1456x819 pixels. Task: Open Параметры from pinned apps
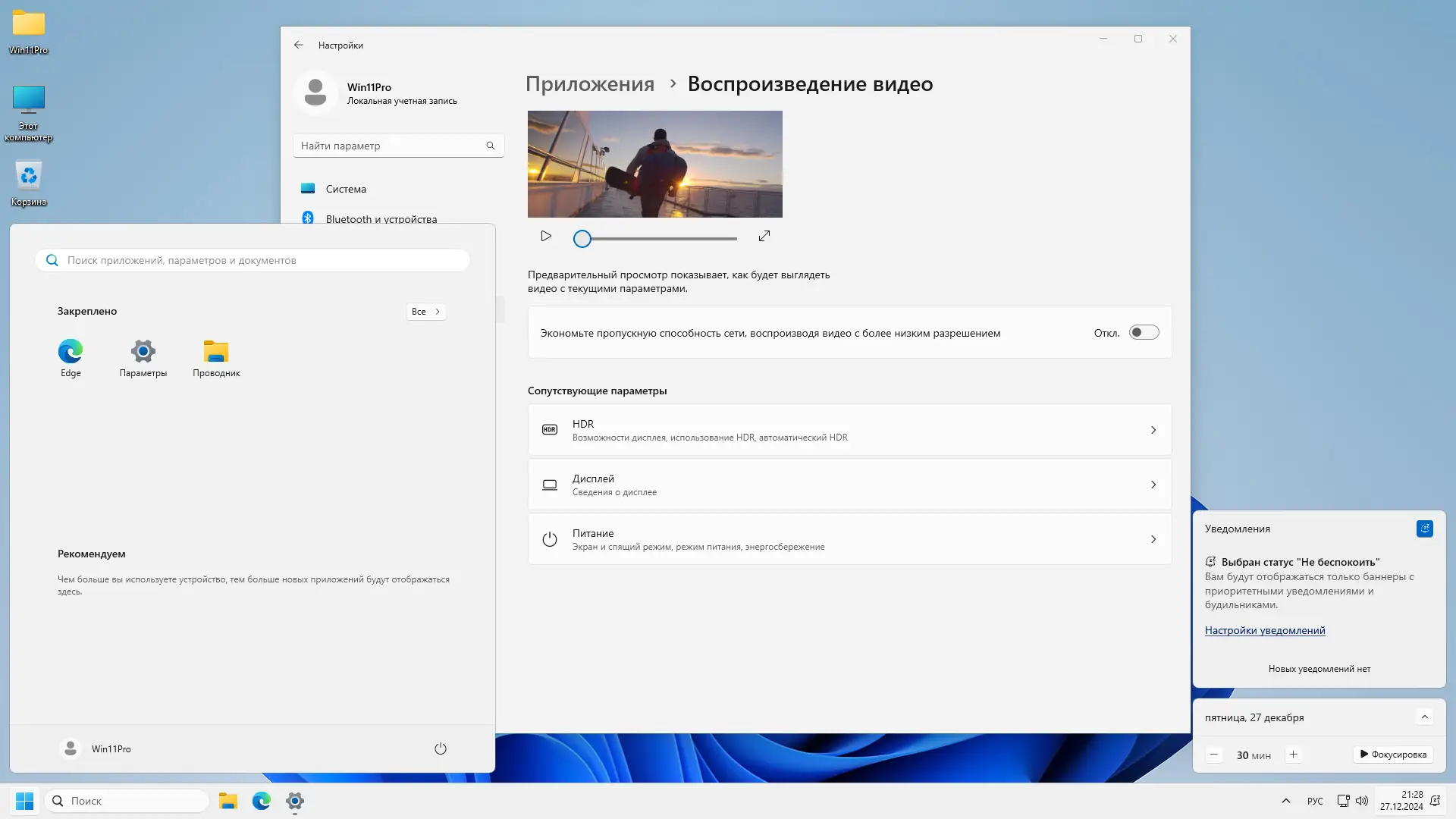point(143,352)
